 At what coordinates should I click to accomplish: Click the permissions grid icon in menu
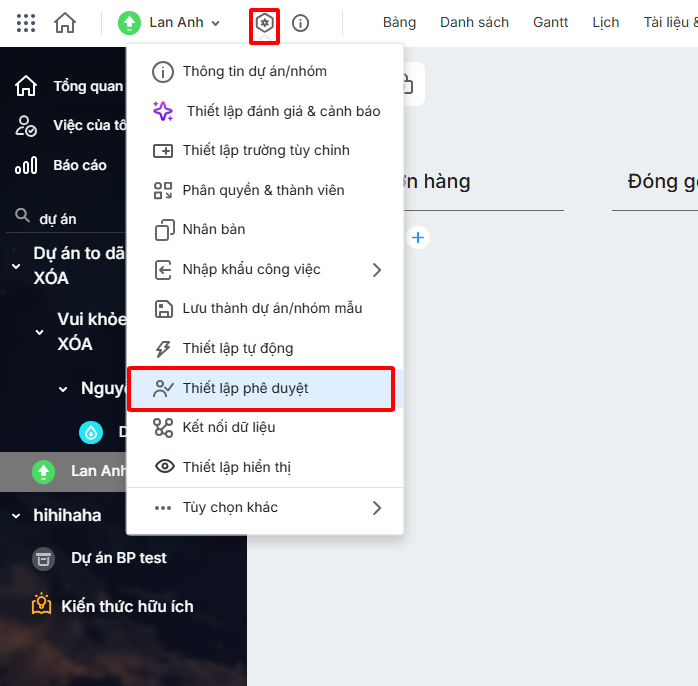pyautogui.click(x=163, y=191)
